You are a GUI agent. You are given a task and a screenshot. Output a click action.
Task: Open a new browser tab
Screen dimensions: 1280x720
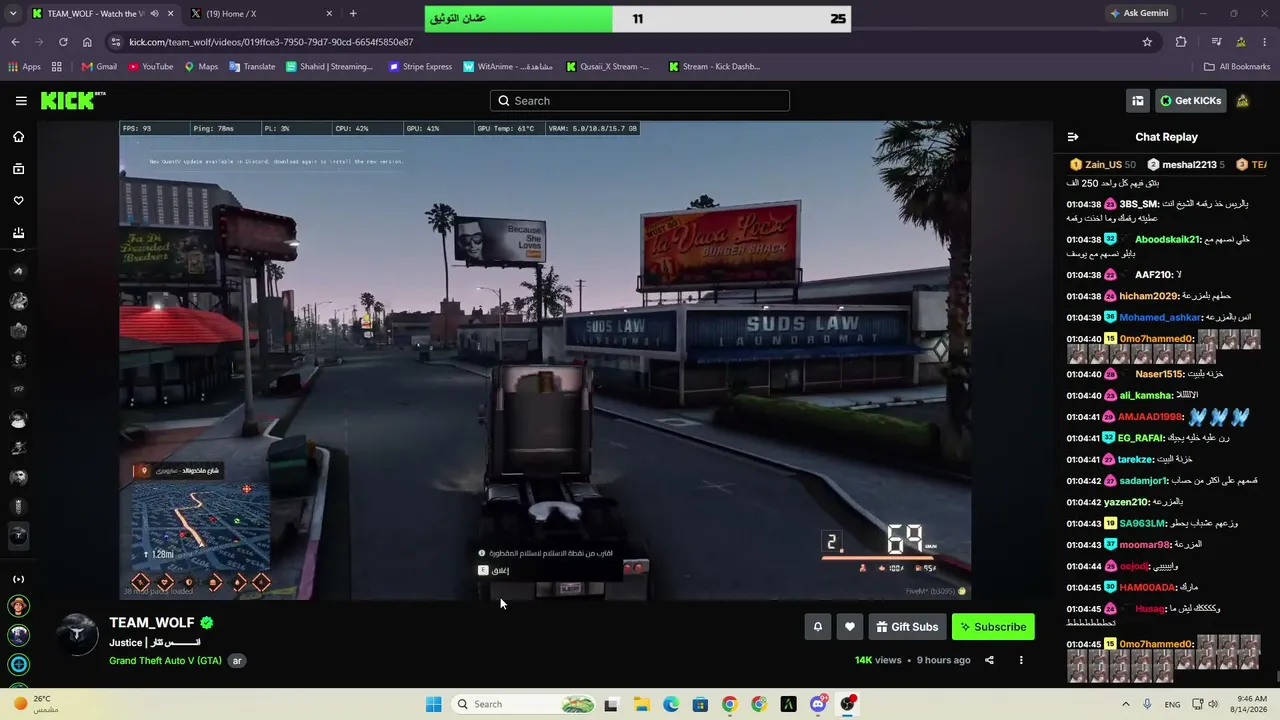[353, 14]
